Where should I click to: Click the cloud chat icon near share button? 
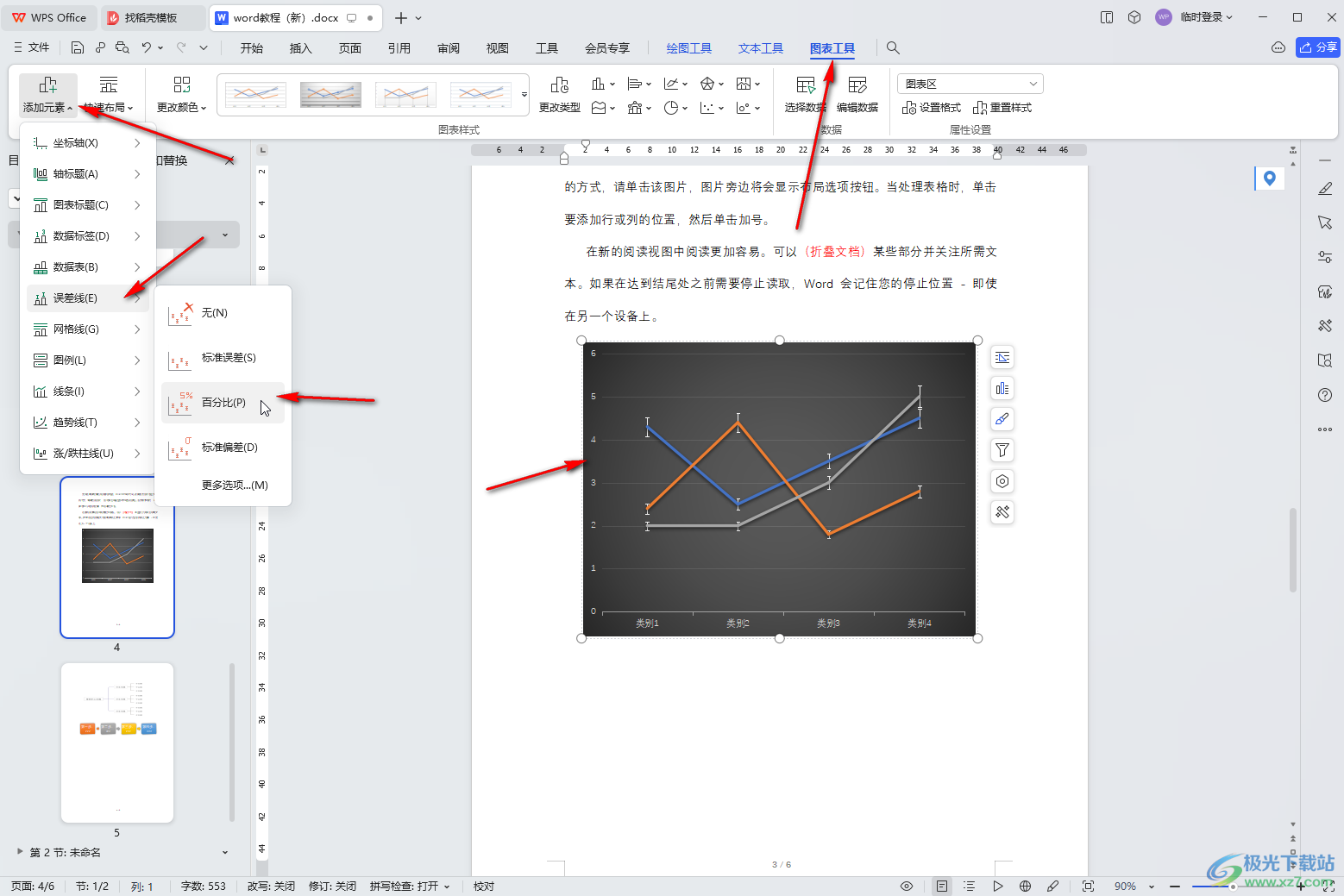[x=1278, y=47]
